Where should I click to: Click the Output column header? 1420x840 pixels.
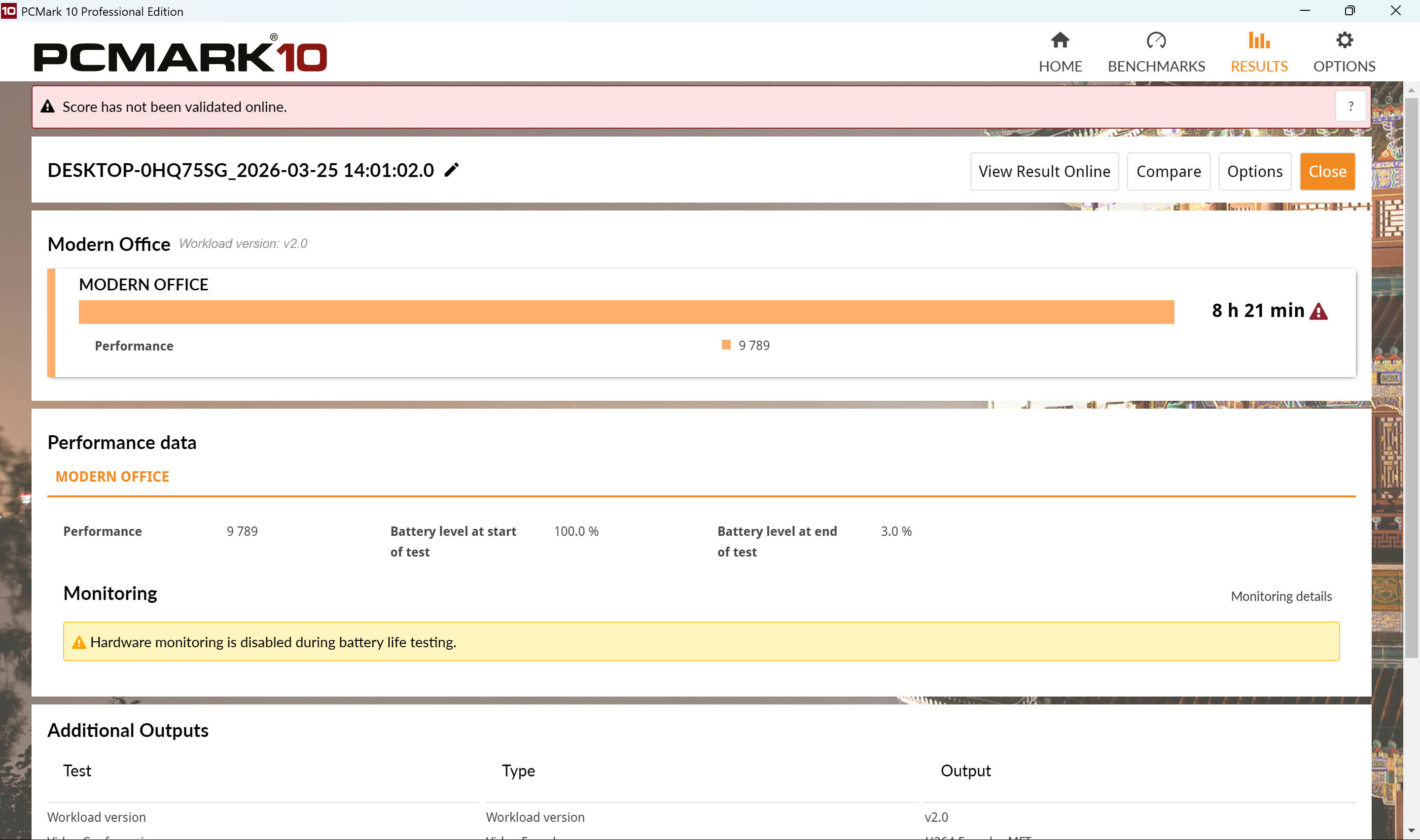965,770
